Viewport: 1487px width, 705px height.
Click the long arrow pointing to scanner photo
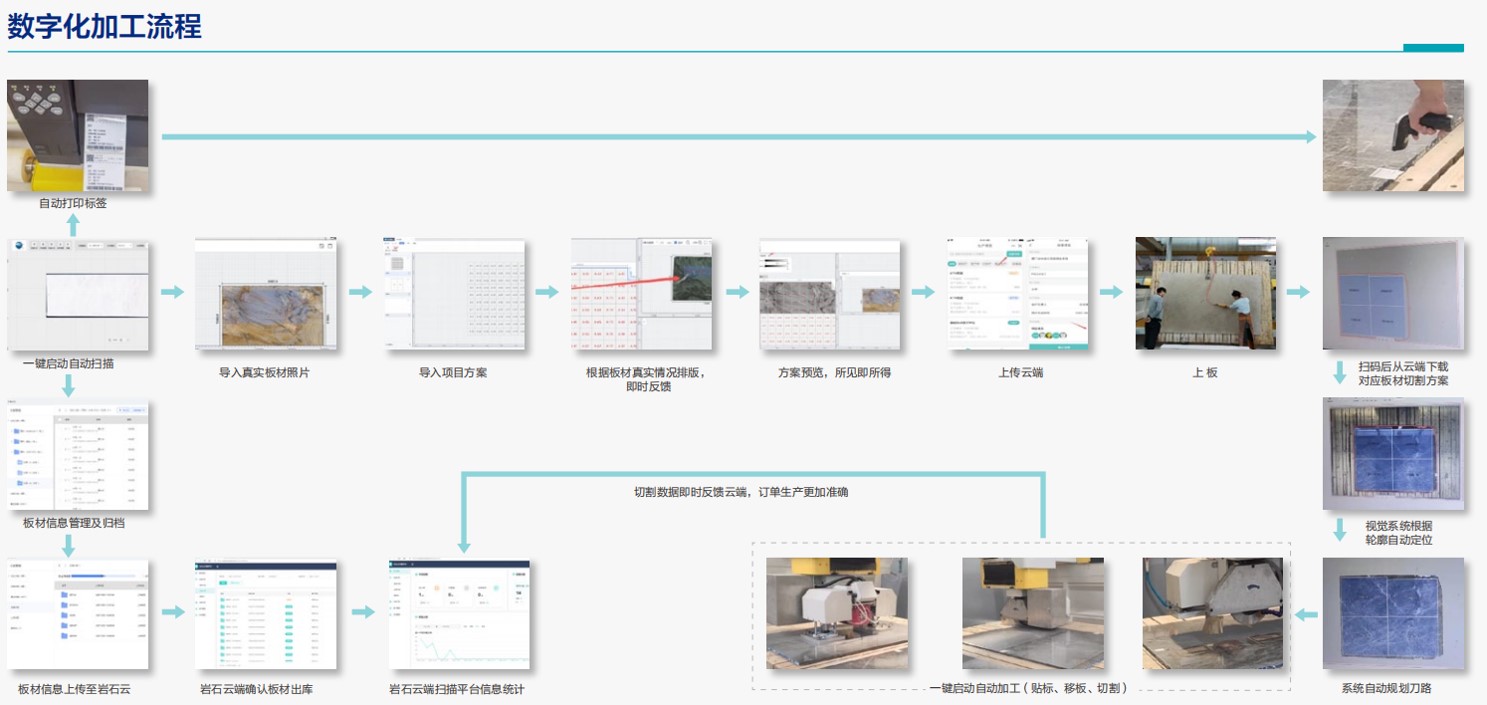(x=738, y=137)
